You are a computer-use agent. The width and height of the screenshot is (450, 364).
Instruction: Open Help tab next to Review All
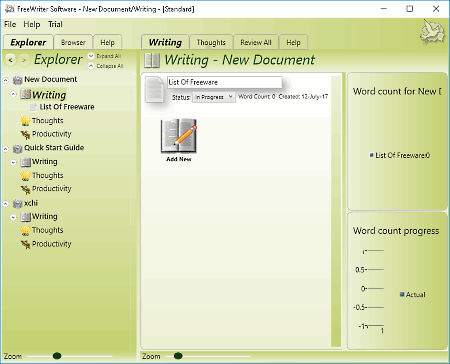click(x=293, y=42)
